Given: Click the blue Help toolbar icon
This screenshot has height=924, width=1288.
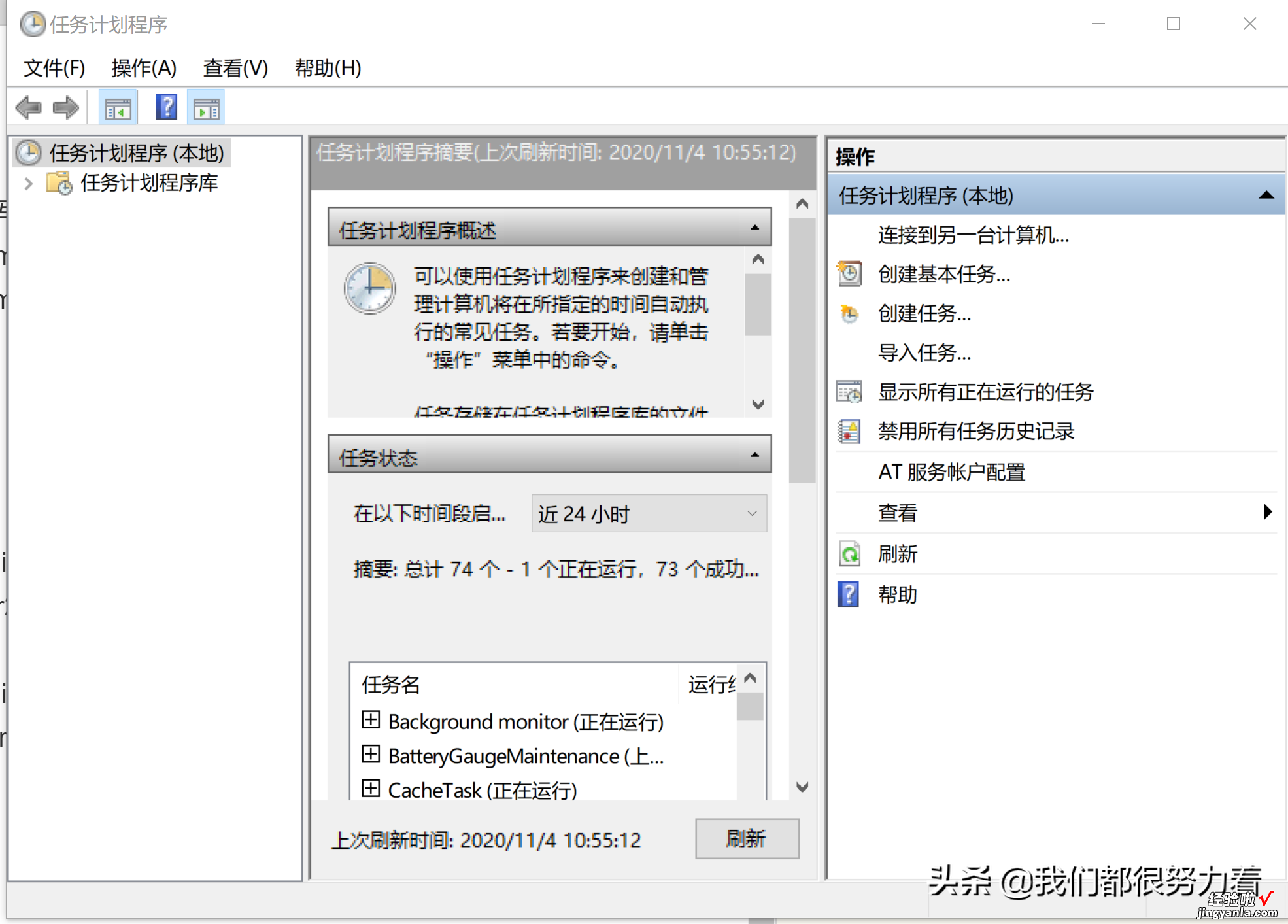Looking at the screenshot, I should pyautogui.click(x=167, y=107).
